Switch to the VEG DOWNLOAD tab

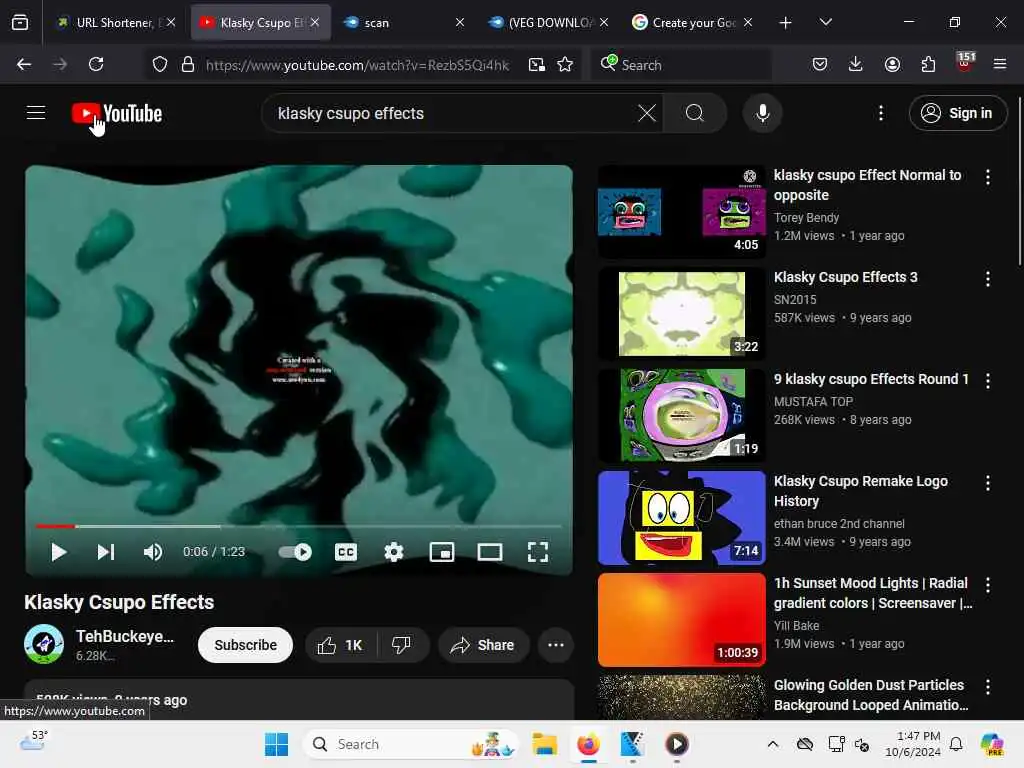click(x=547, y=23)
